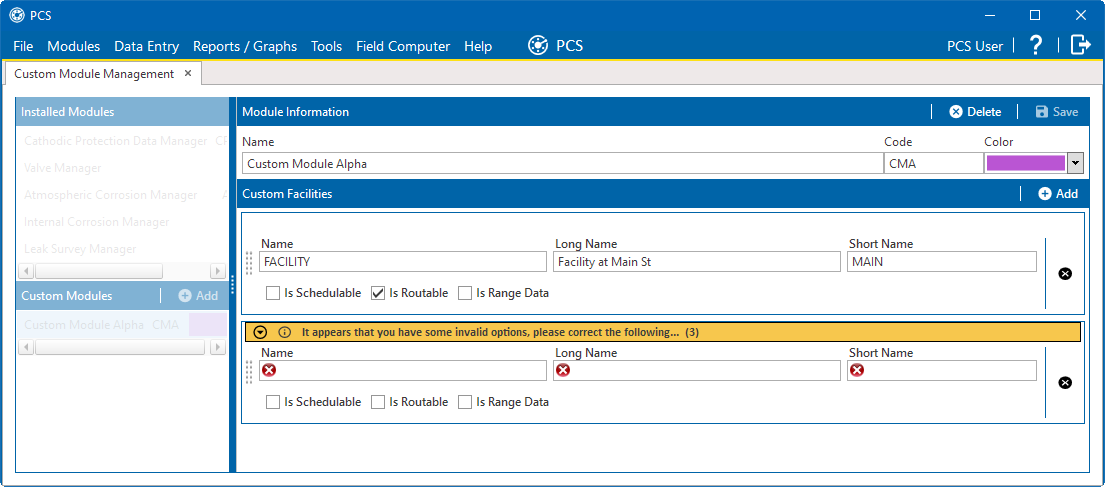Collapse the invalid options warning banner

click(x=260, y=332)
